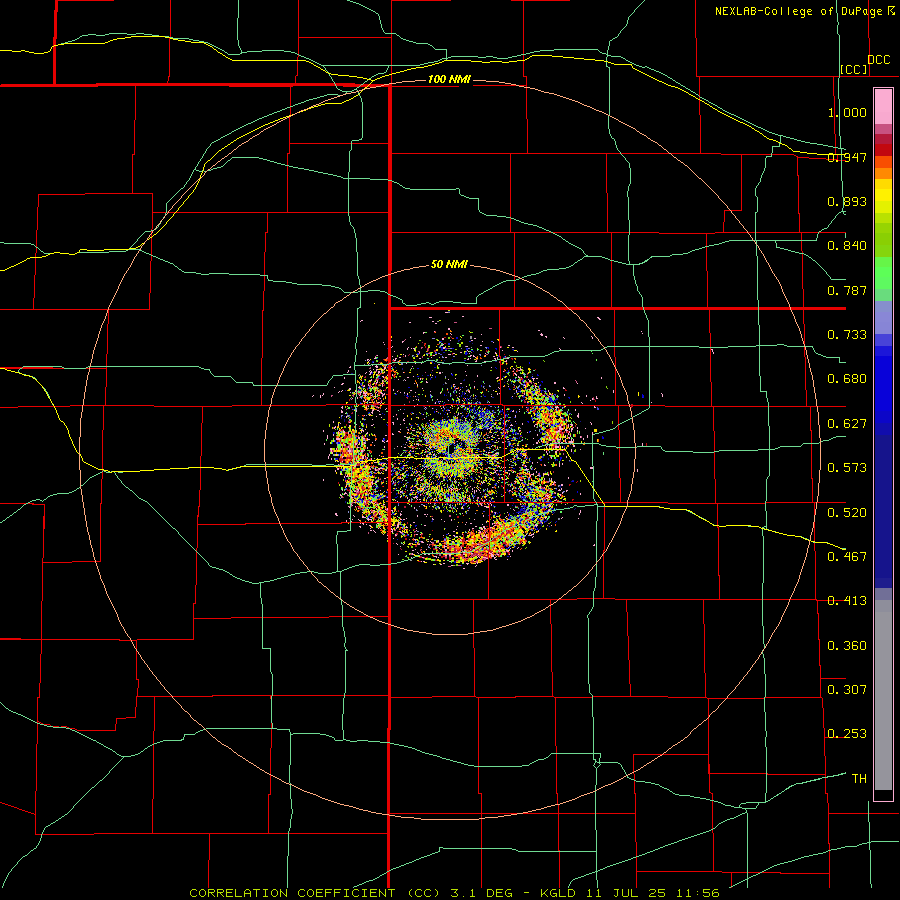Click the 0.253 legend value

pyautogui.click(x=847, y=734)
